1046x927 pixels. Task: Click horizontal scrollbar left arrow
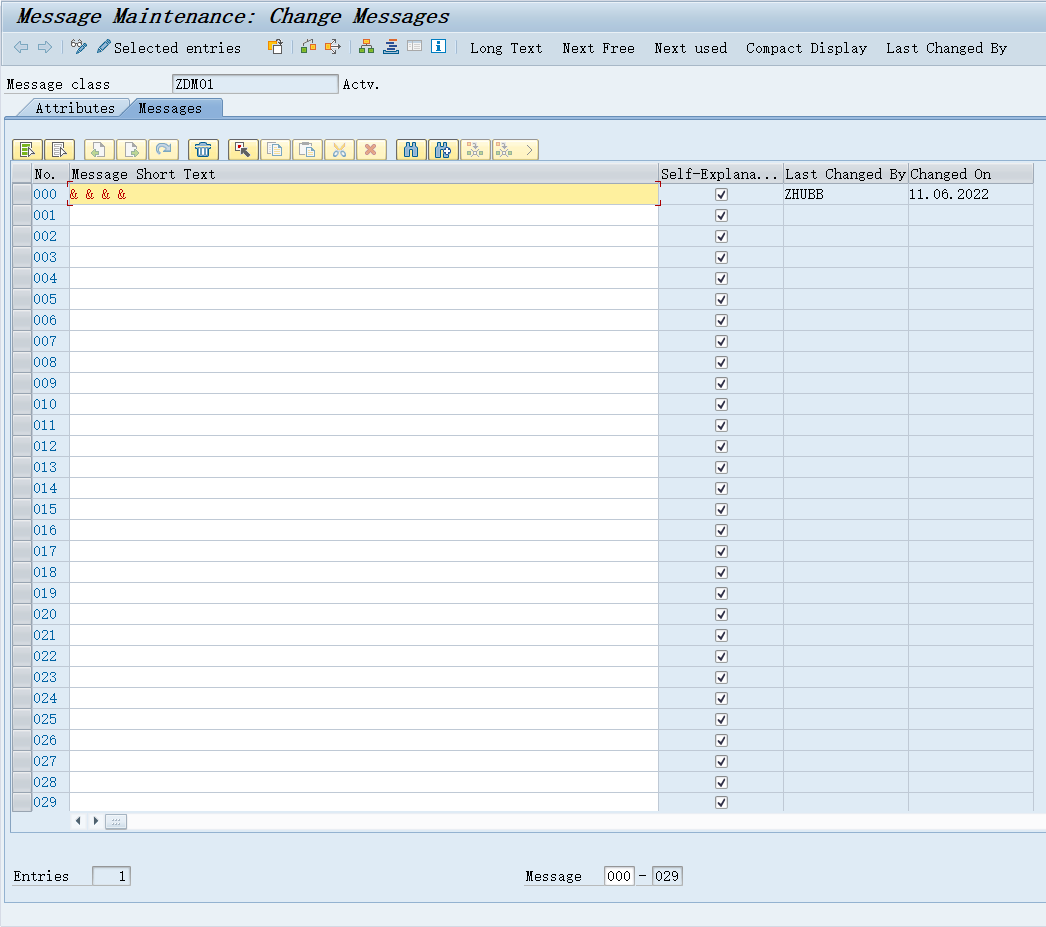tap(78, 821)
